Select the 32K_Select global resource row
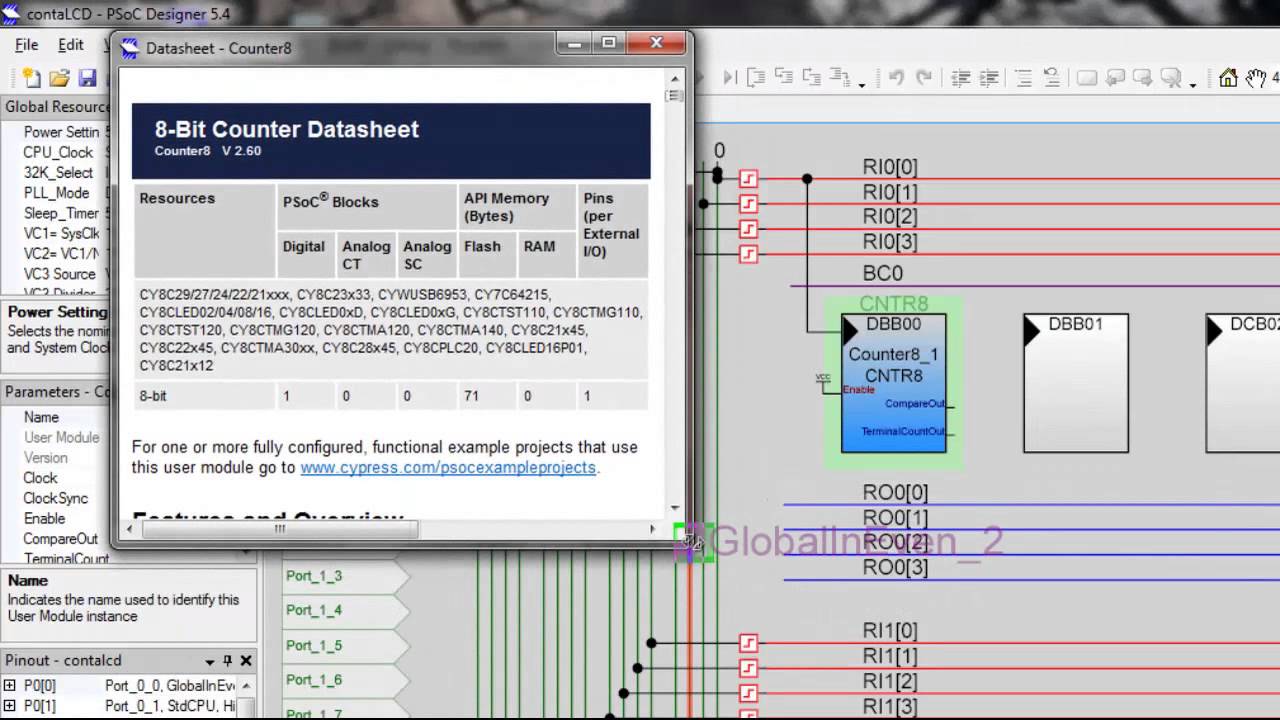The width and height of the screenshot is (1280, 720). tap(58, 173)
